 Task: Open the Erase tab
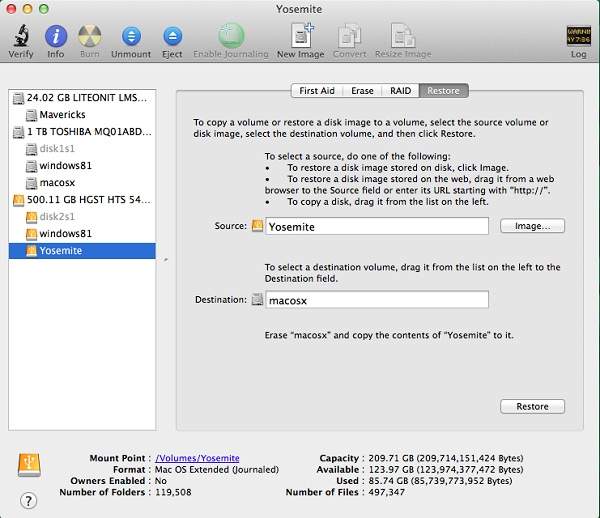point(362,91)
